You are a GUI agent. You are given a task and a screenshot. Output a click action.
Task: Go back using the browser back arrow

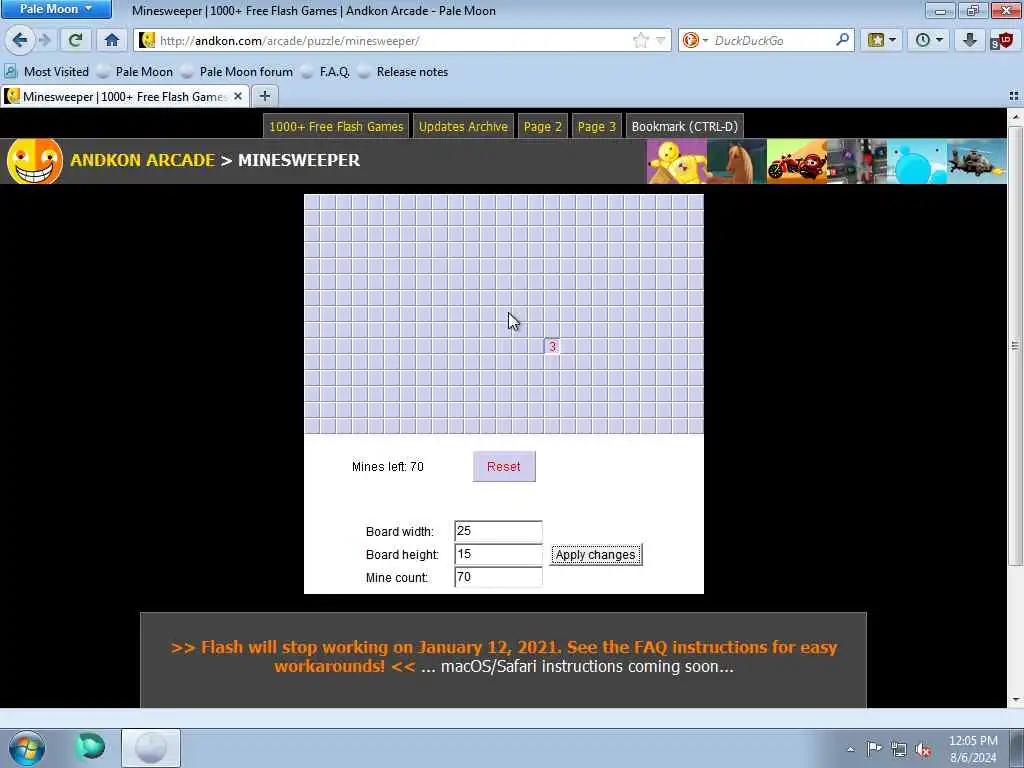coord(20,40)
